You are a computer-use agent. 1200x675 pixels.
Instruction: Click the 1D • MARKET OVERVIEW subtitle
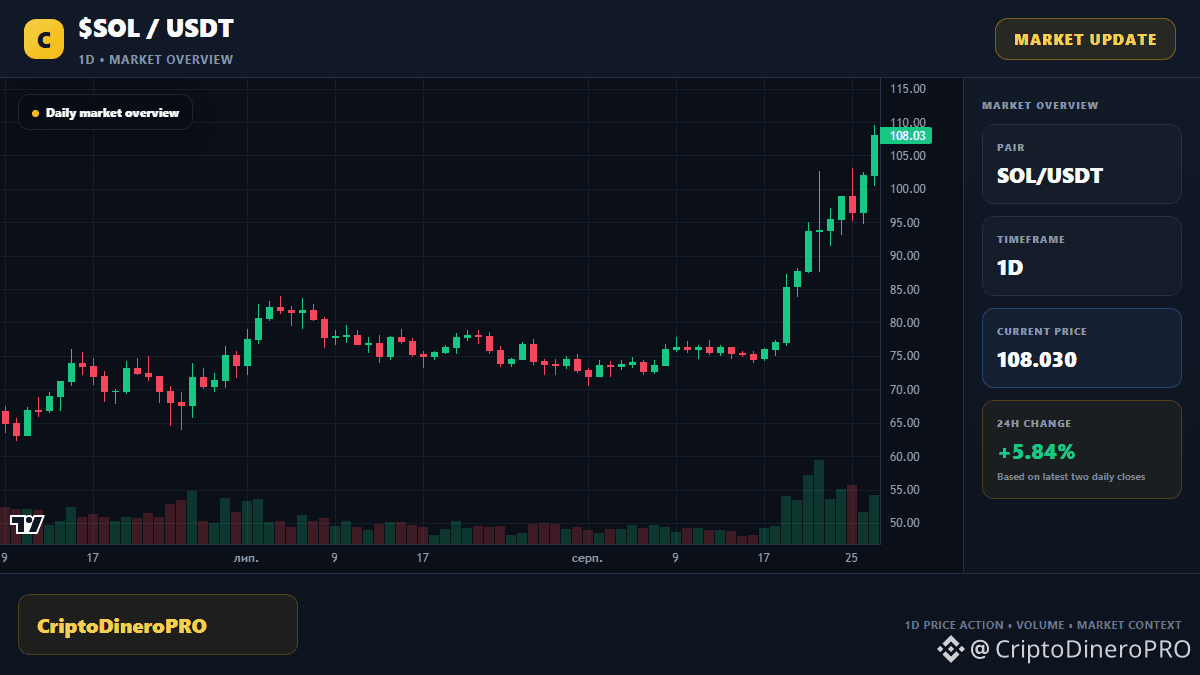tap(156, 60)
